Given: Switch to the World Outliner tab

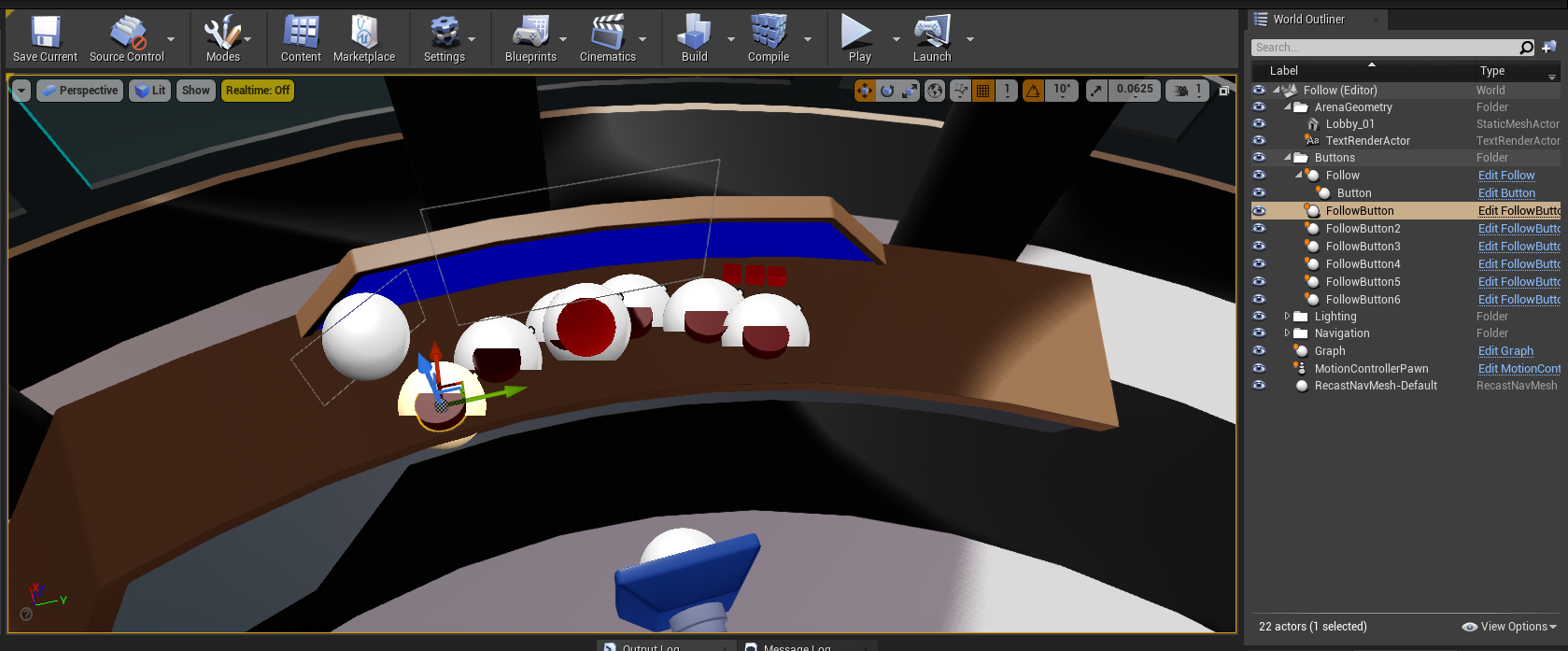Looking at the screenshot, I should (x=1308, y=20).
